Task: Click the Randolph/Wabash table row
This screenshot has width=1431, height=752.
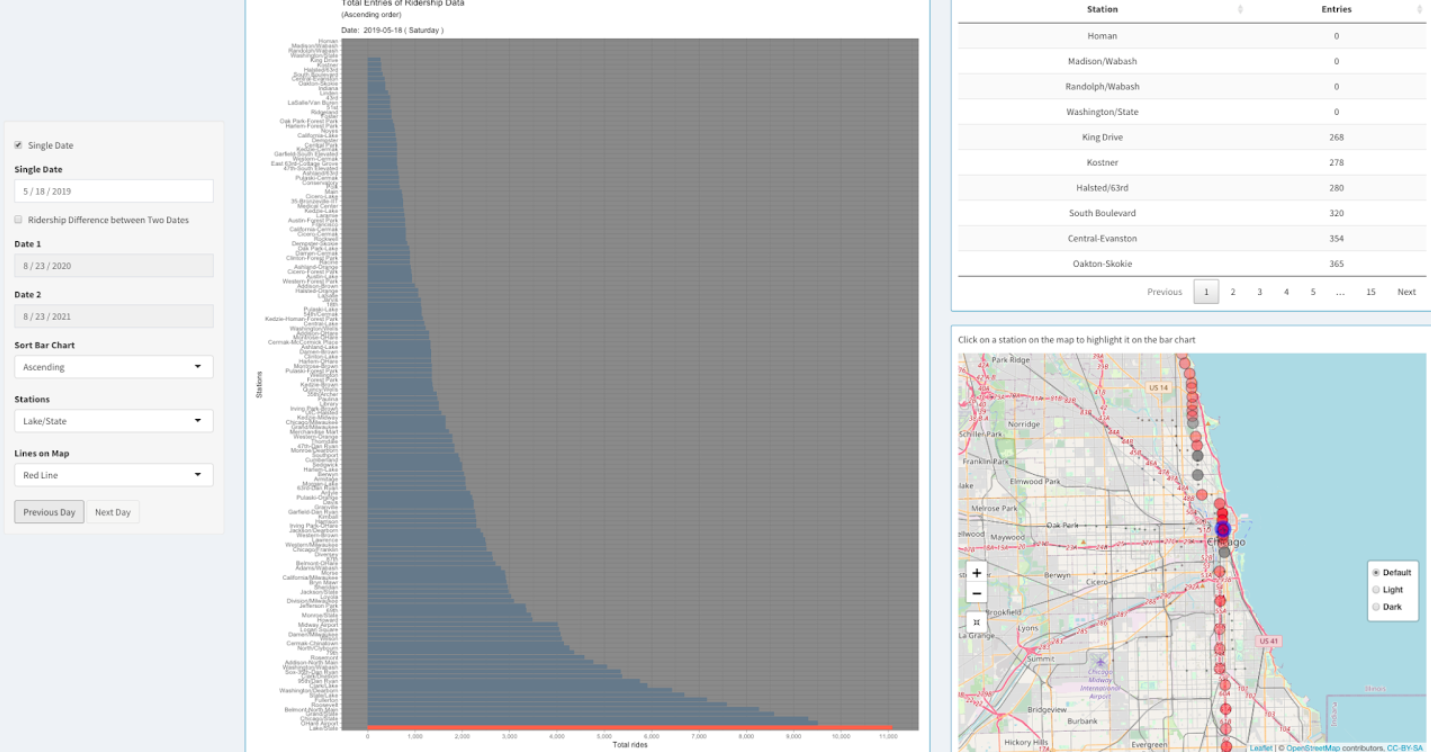Action: tap(1192, 87)
